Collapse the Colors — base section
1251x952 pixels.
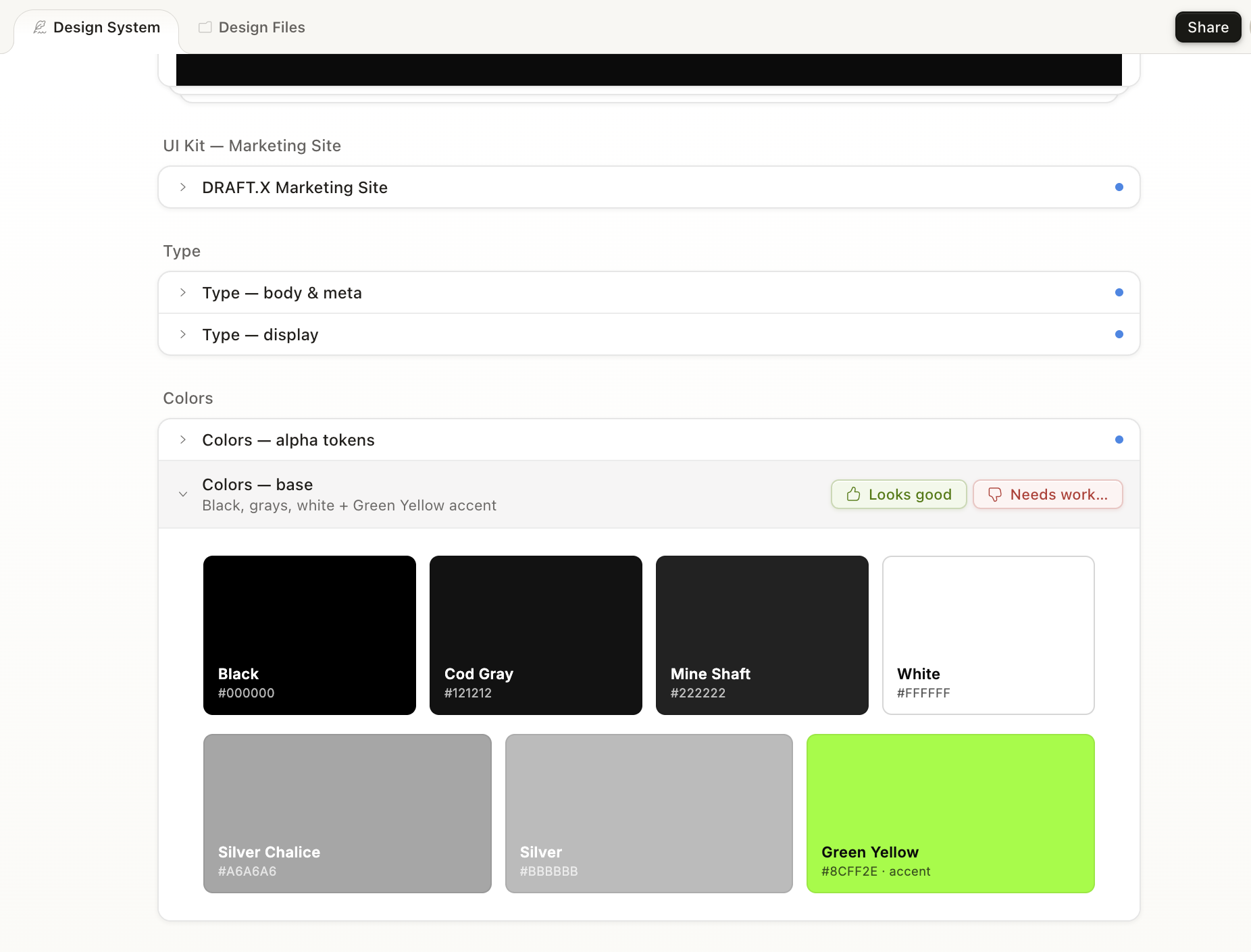[183, 494]
